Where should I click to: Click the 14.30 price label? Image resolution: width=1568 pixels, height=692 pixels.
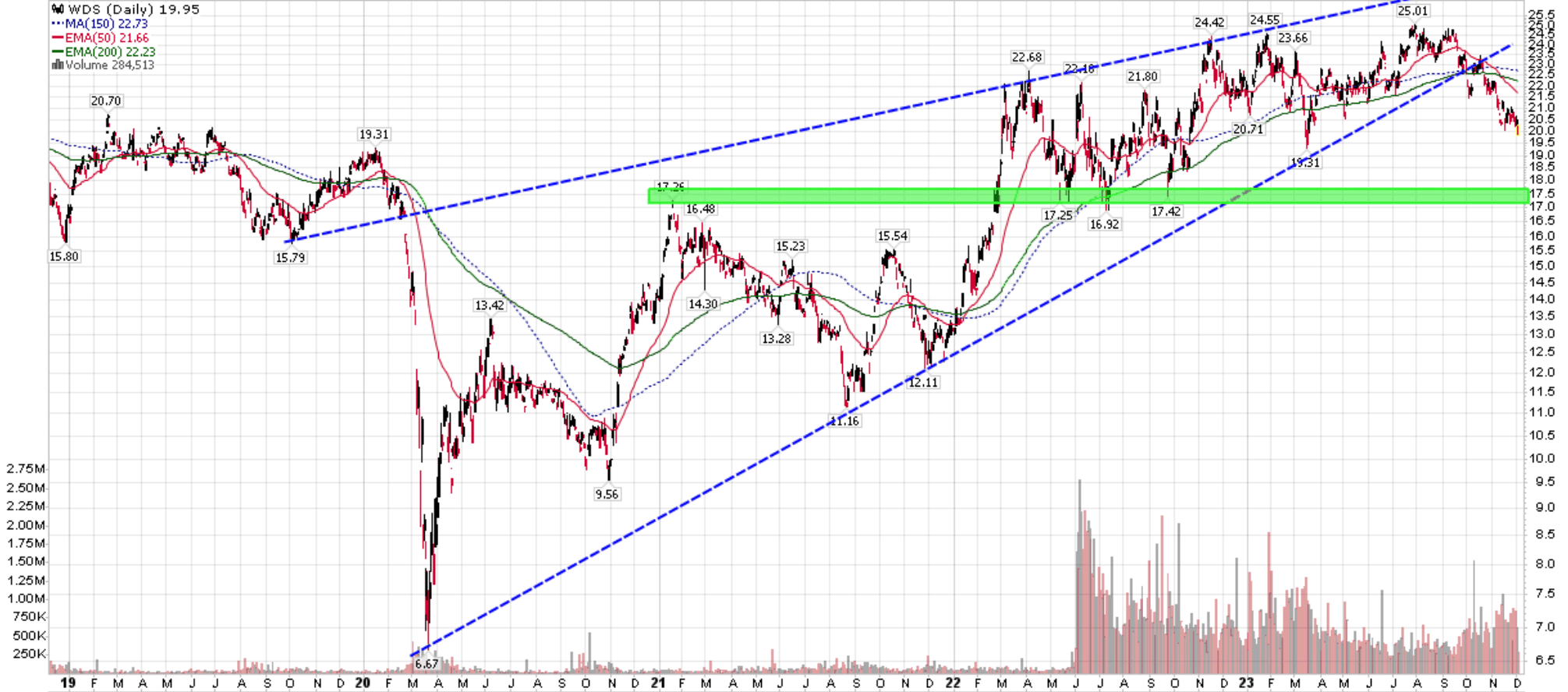pos(703,304)
